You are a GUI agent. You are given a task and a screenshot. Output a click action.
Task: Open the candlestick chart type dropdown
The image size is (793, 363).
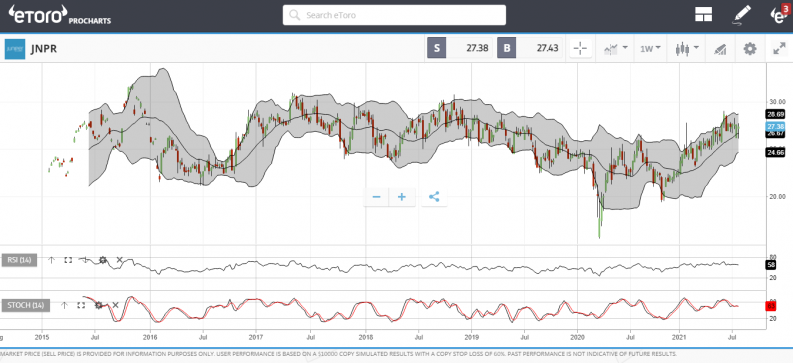(x=687, y=49)
